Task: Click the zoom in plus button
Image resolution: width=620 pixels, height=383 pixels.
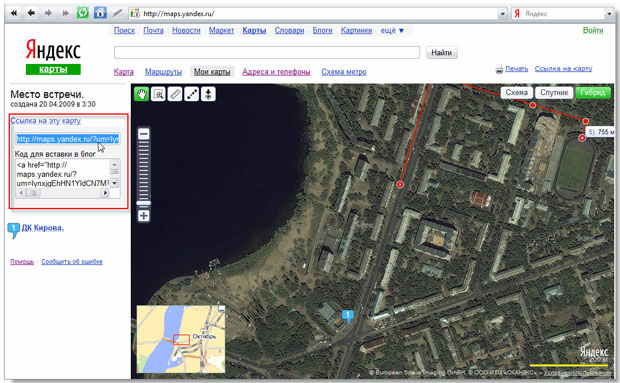Action: point(144,216)
